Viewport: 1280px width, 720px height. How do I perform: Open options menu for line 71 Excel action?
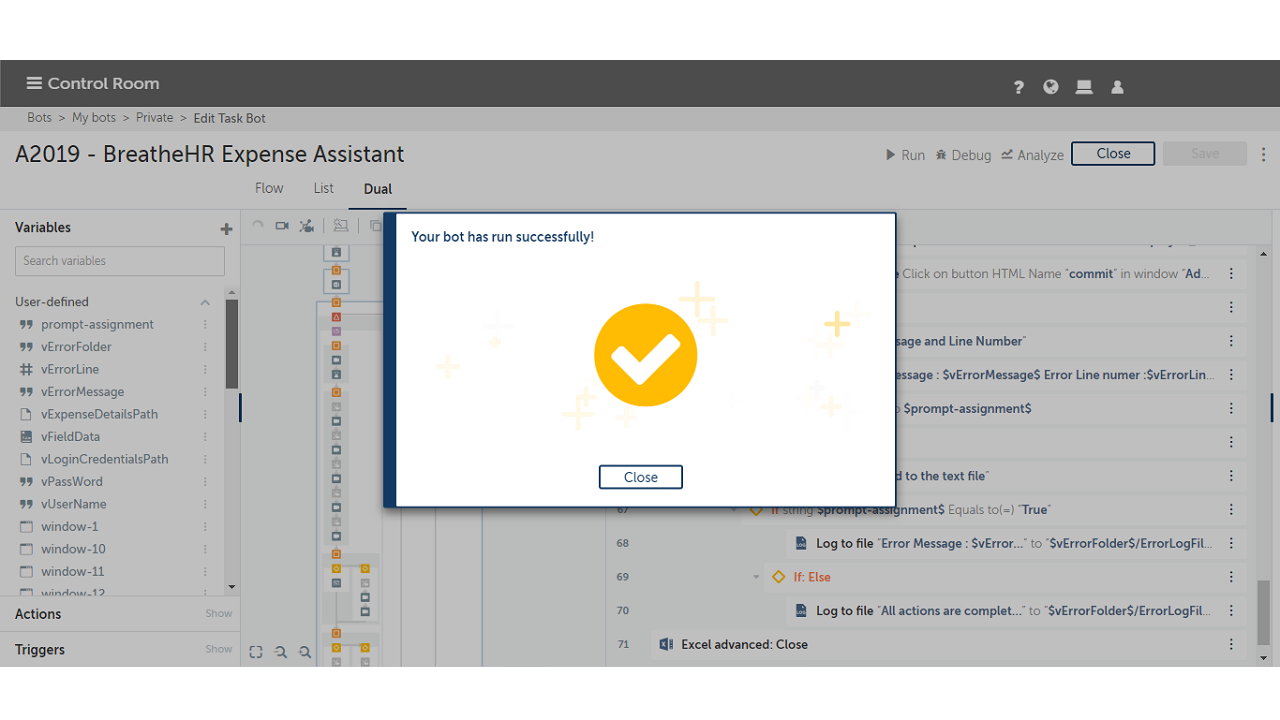[x=1231, y=645]
